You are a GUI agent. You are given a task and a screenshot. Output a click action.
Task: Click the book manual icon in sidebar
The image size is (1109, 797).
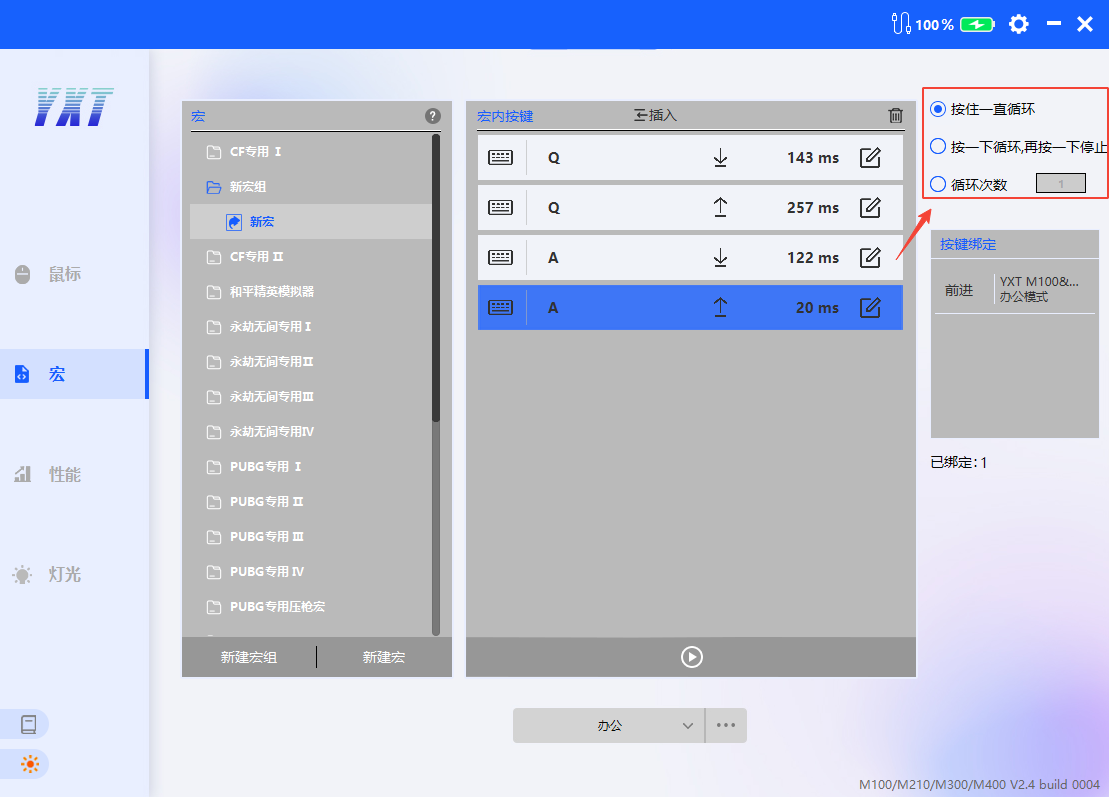pos(28,724)
